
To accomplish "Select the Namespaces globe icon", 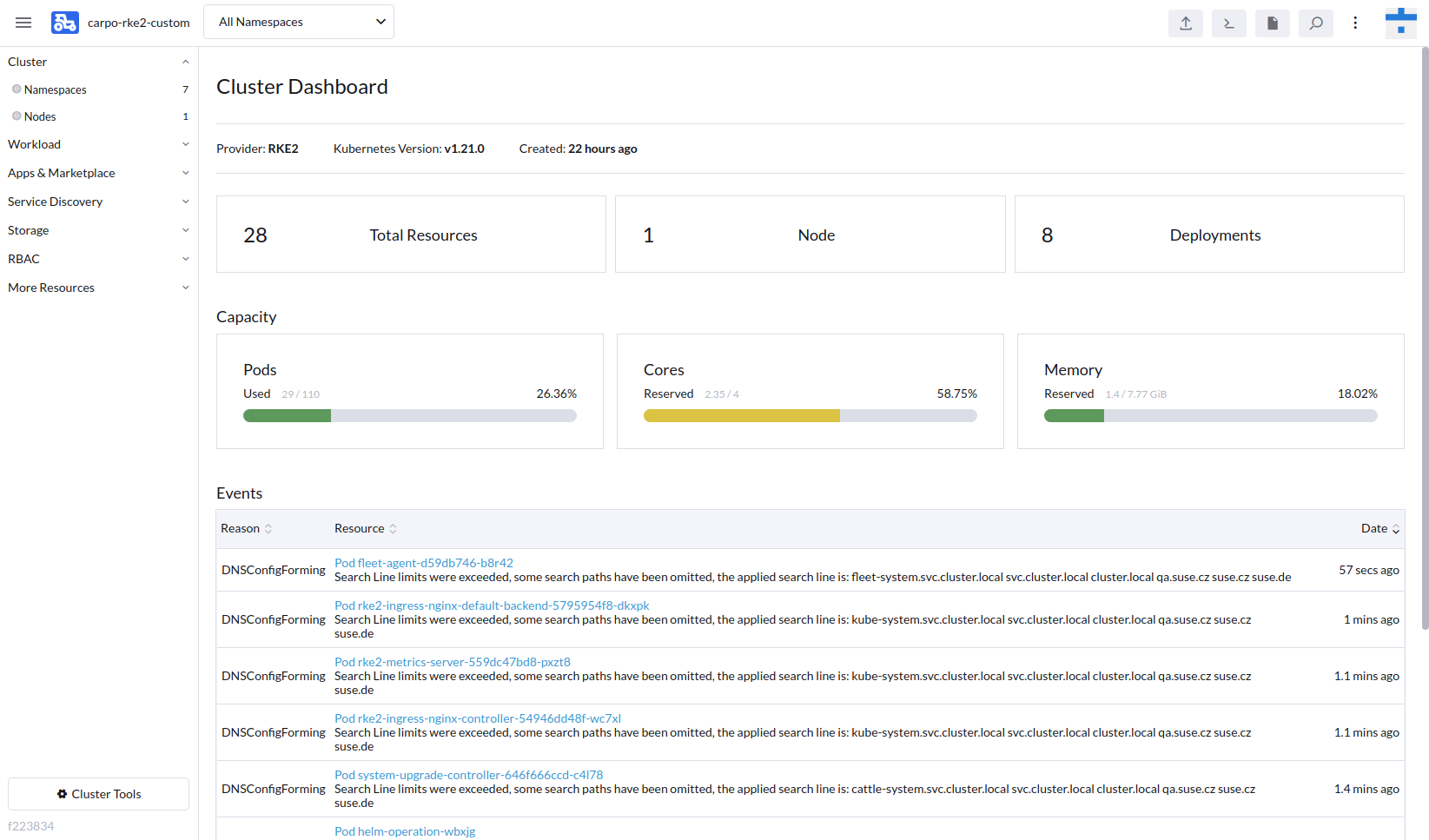I will coord(16,89).
